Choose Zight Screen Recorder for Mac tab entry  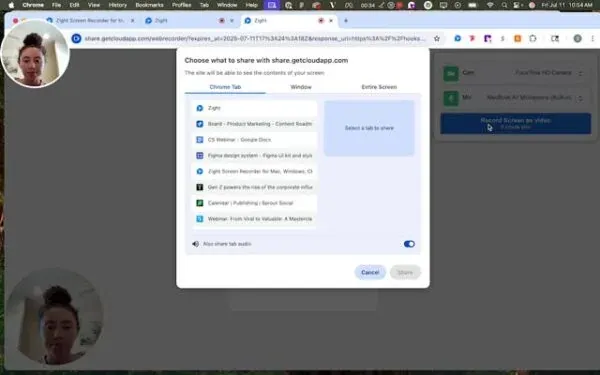click(x=254, y=171)
